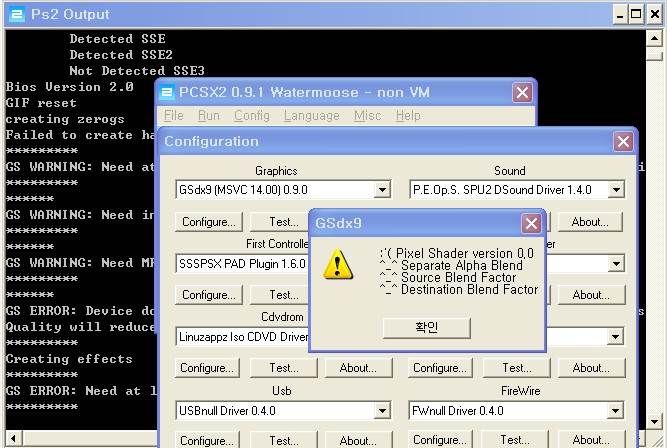This screenshot has height=448, width=667.
Task: Select the Linuzappz Iso CDVD Driver field
Action: pos(242,337)
